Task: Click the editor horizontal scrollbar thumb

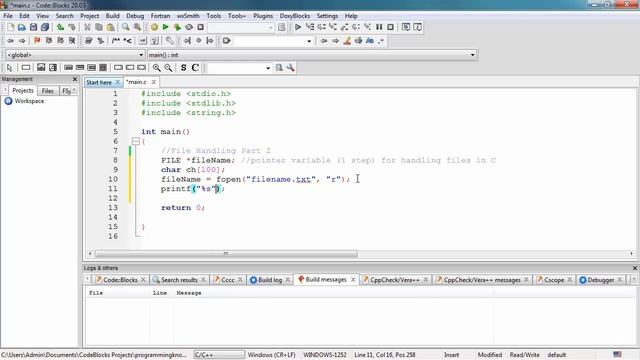Action: tap(226, 254)
